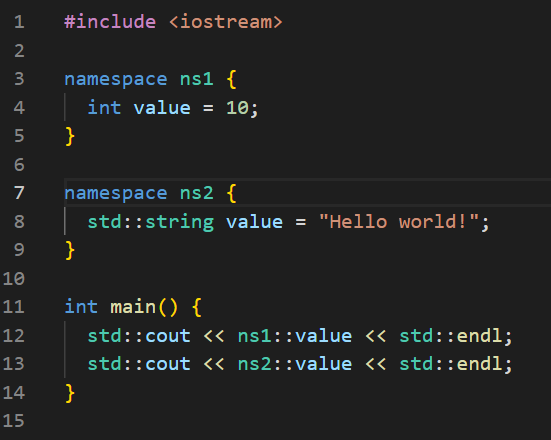Click line number 15 in the gutter
Screen dimensions: 551x440
[14, 421]
